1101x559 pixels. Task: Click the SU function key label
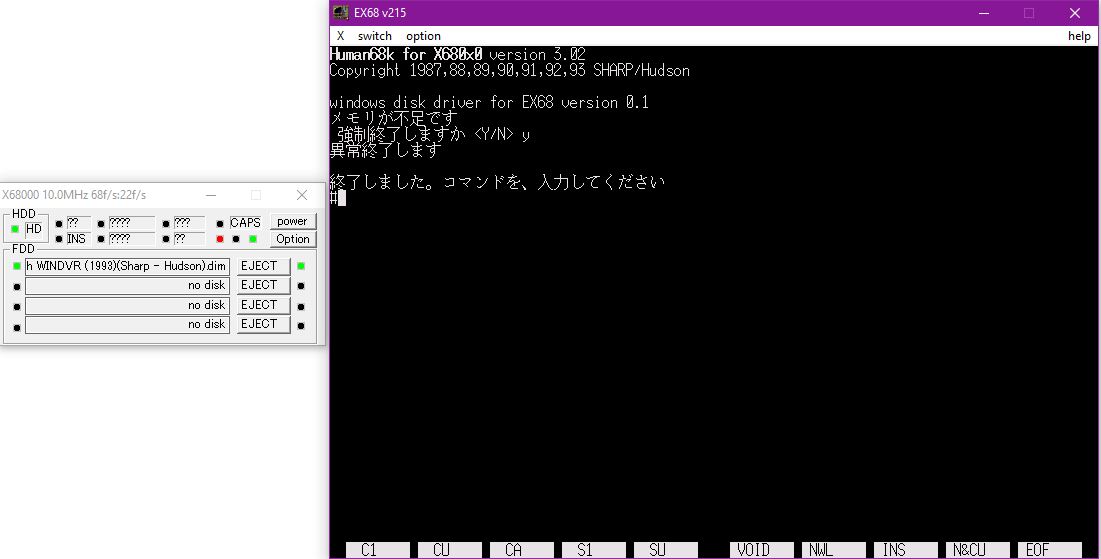(666, 550)
